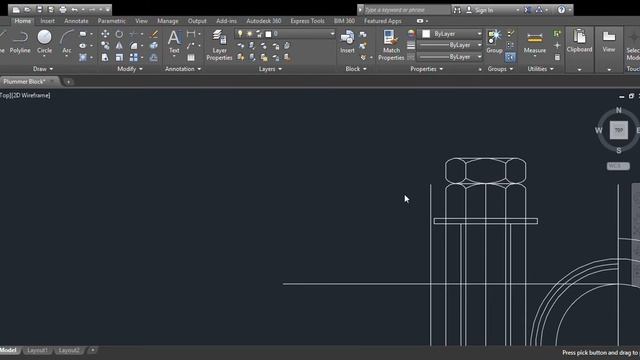Open the Featured Apps tab
The width and height of the screenshot is (640, 360).
point(383,21)
